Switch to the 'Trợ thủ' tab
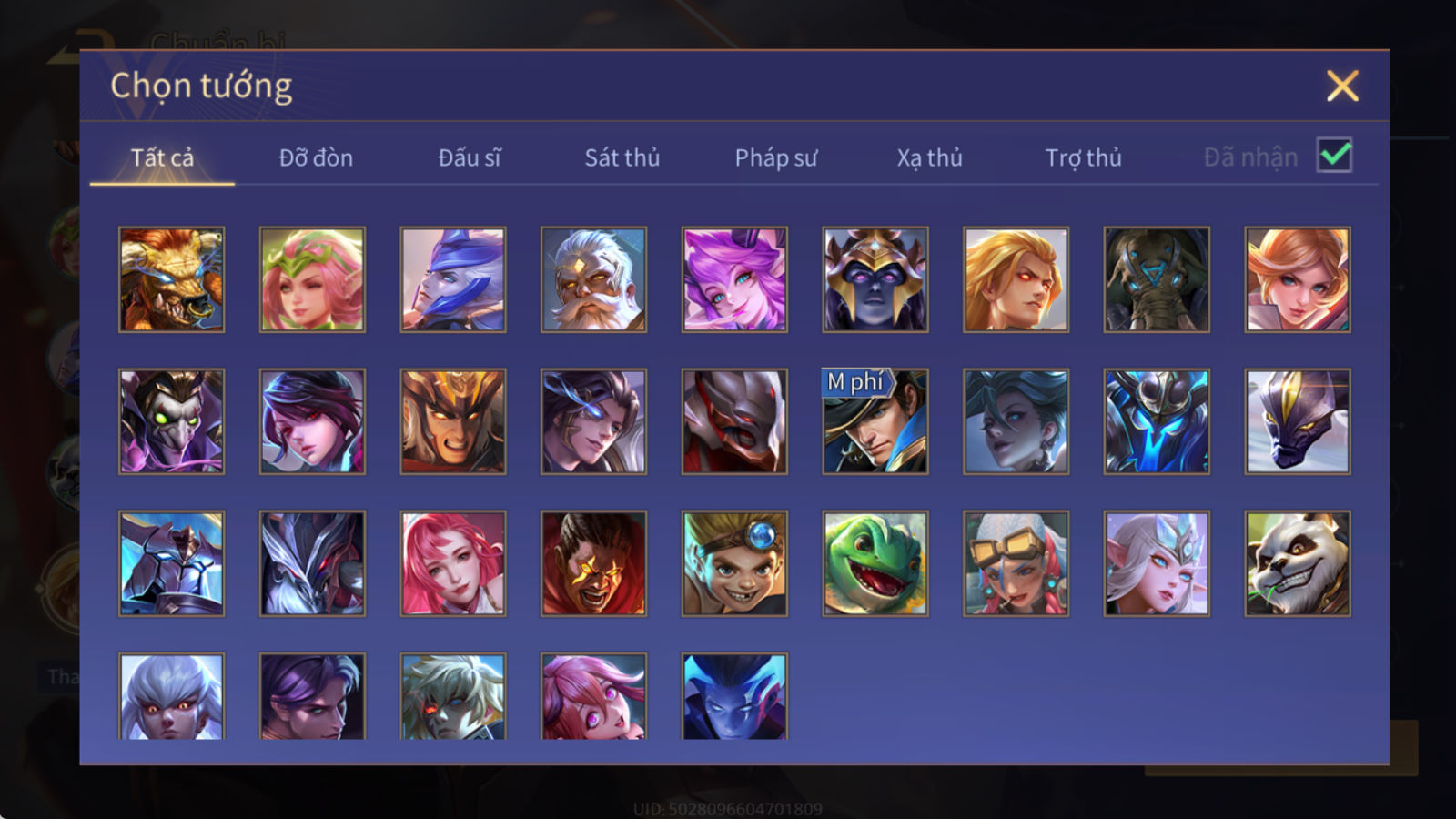The width and height of the screenshot is (1456, 819). 1083,157
